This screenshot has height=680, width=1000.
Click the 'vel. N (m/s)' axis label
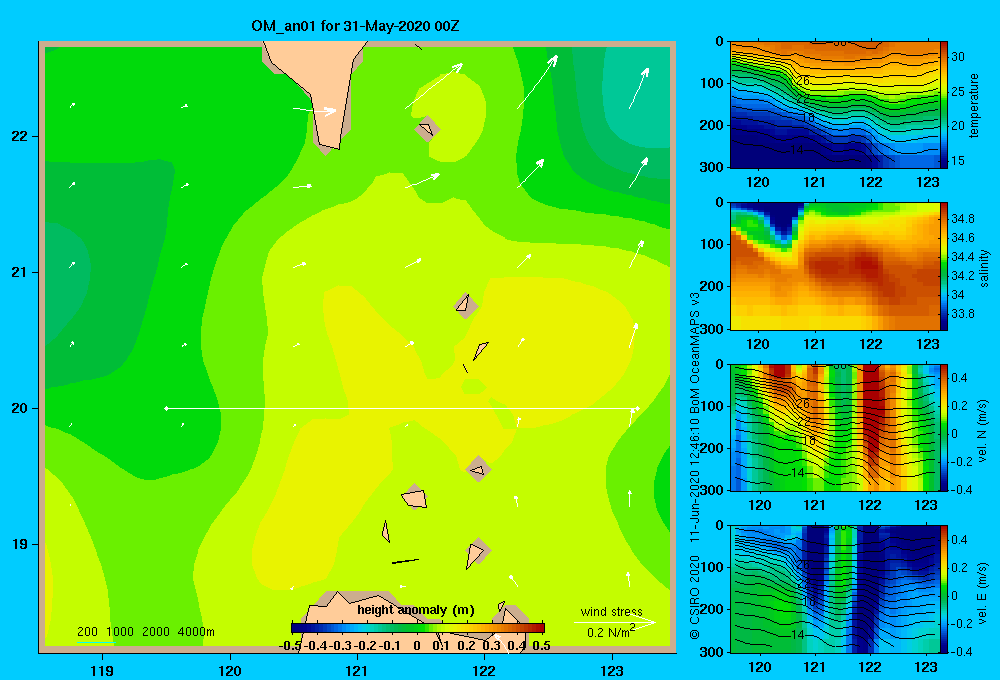(x=982, y=431)
